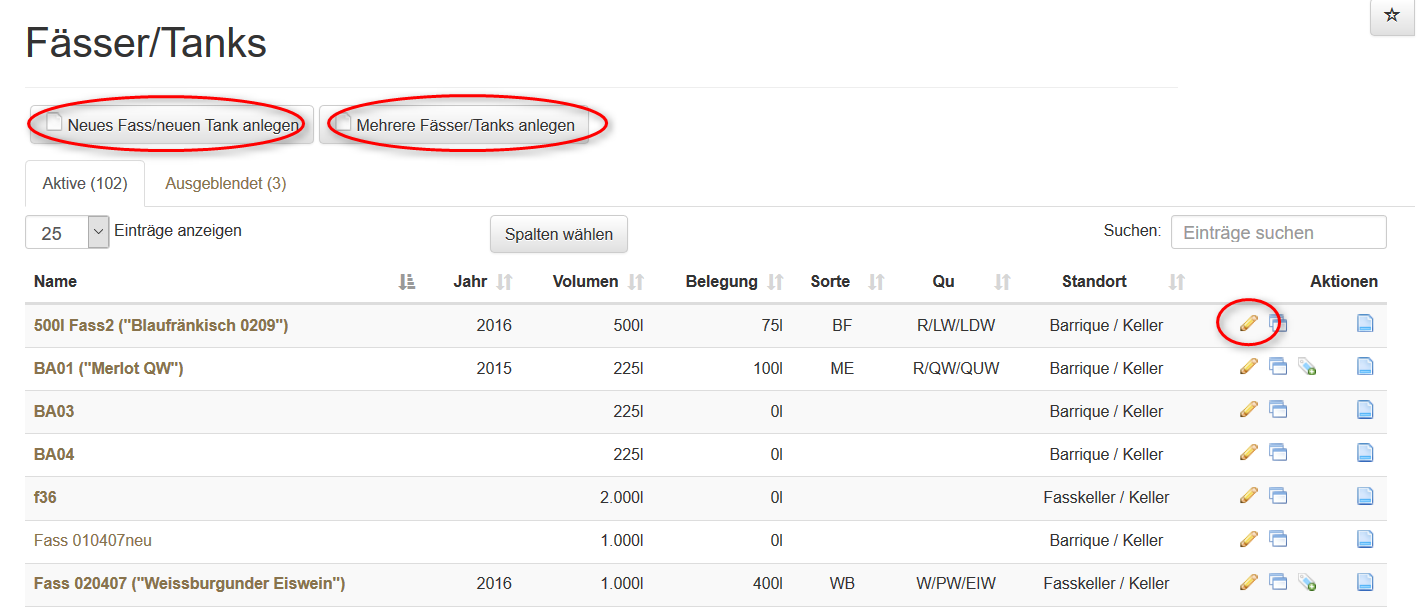This screenshot has height=616, width=1427.
Task: Open the entries-per-page dropdown showing 25
Action: click(67, 233)
